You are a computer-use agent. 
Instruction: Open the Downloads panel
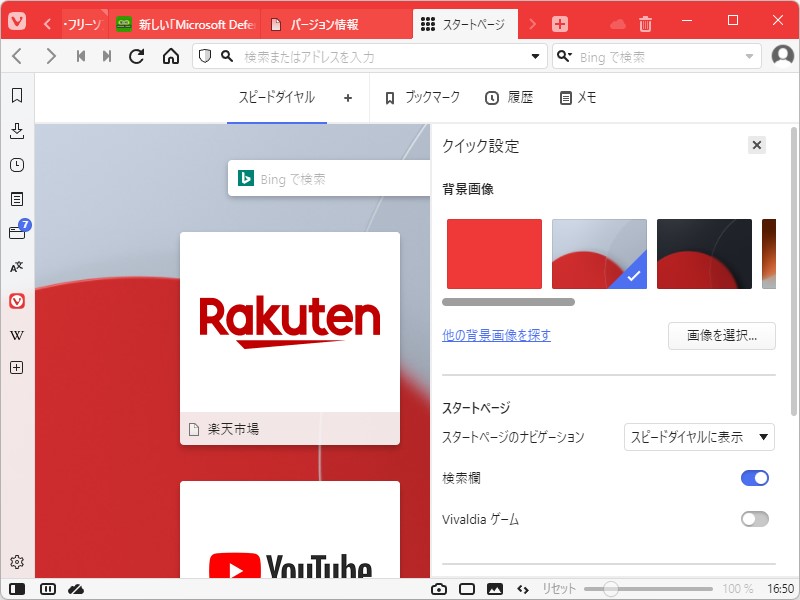pyautogui.click(x=16, y=130)
